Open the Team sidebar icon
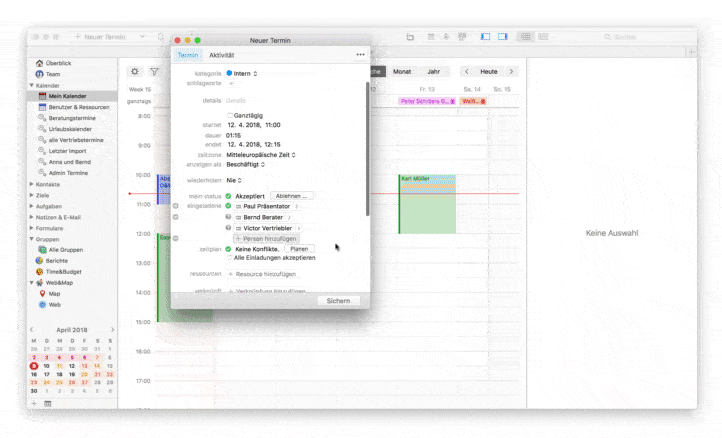This screenshot has width=722, height=438. pos(40,74)
